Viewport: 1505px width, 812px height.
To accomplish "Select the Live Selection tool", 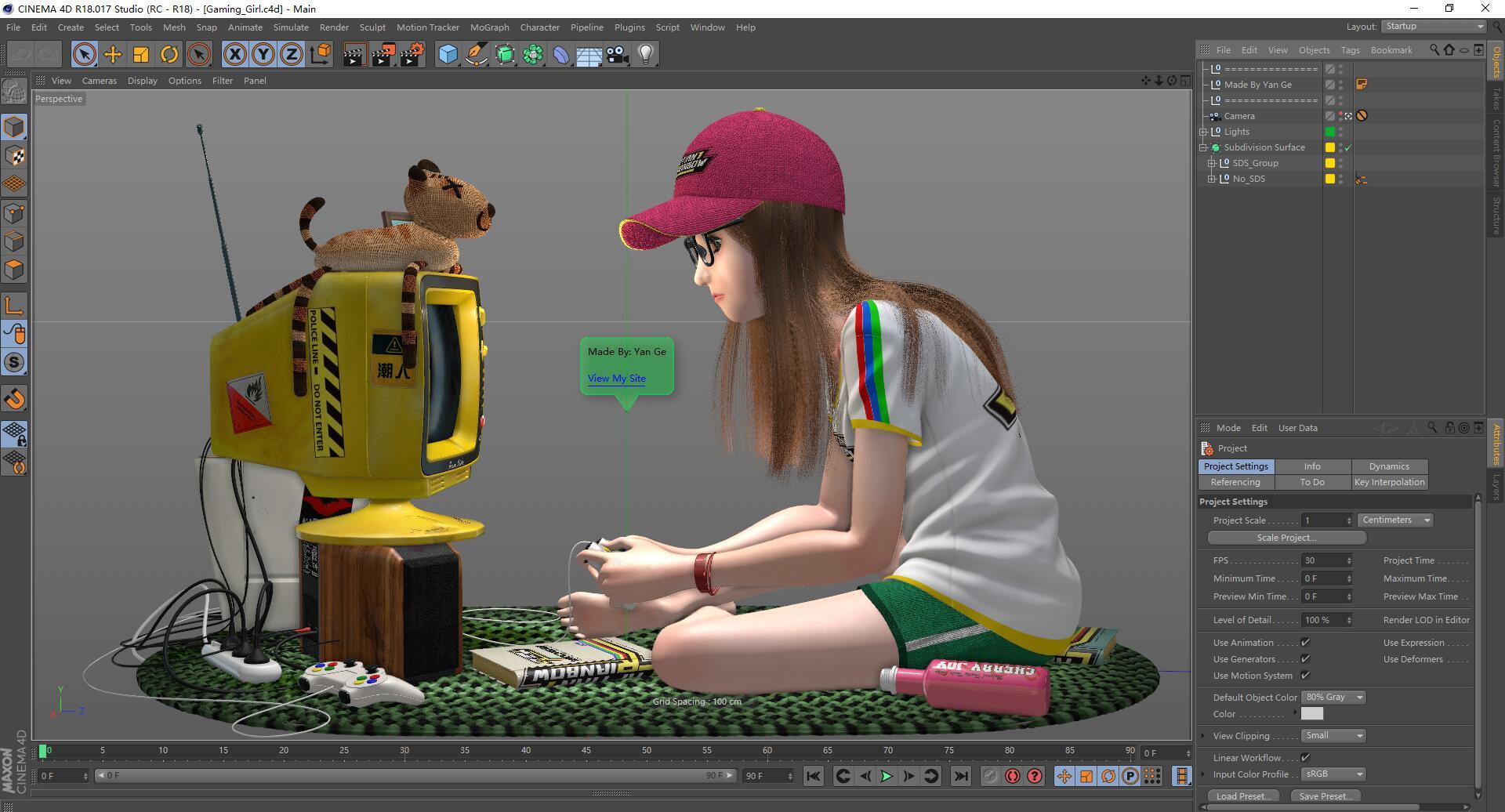I will 84,54.
